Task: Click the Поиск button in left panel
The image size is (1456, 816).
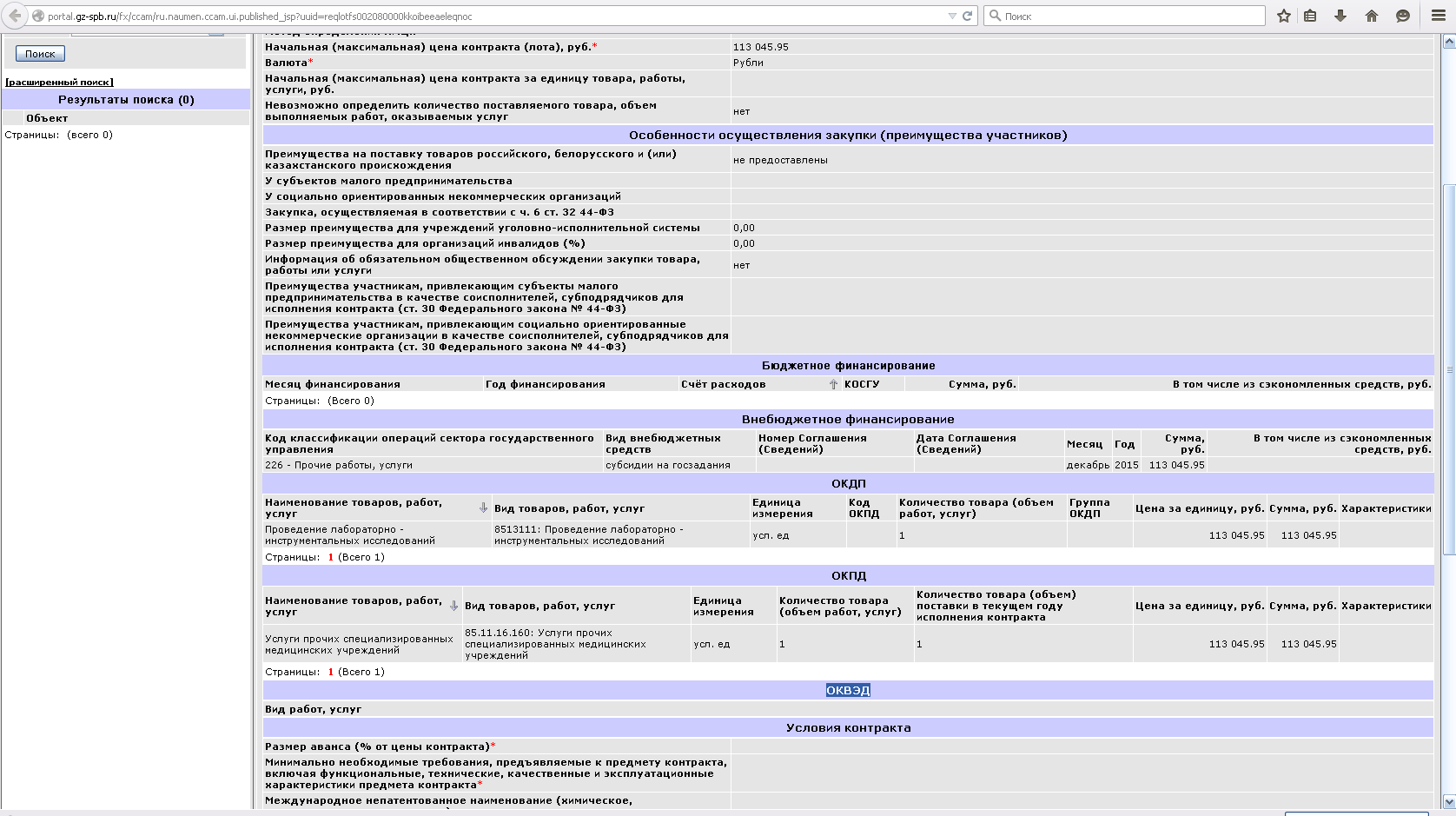Action: point(40,54)
